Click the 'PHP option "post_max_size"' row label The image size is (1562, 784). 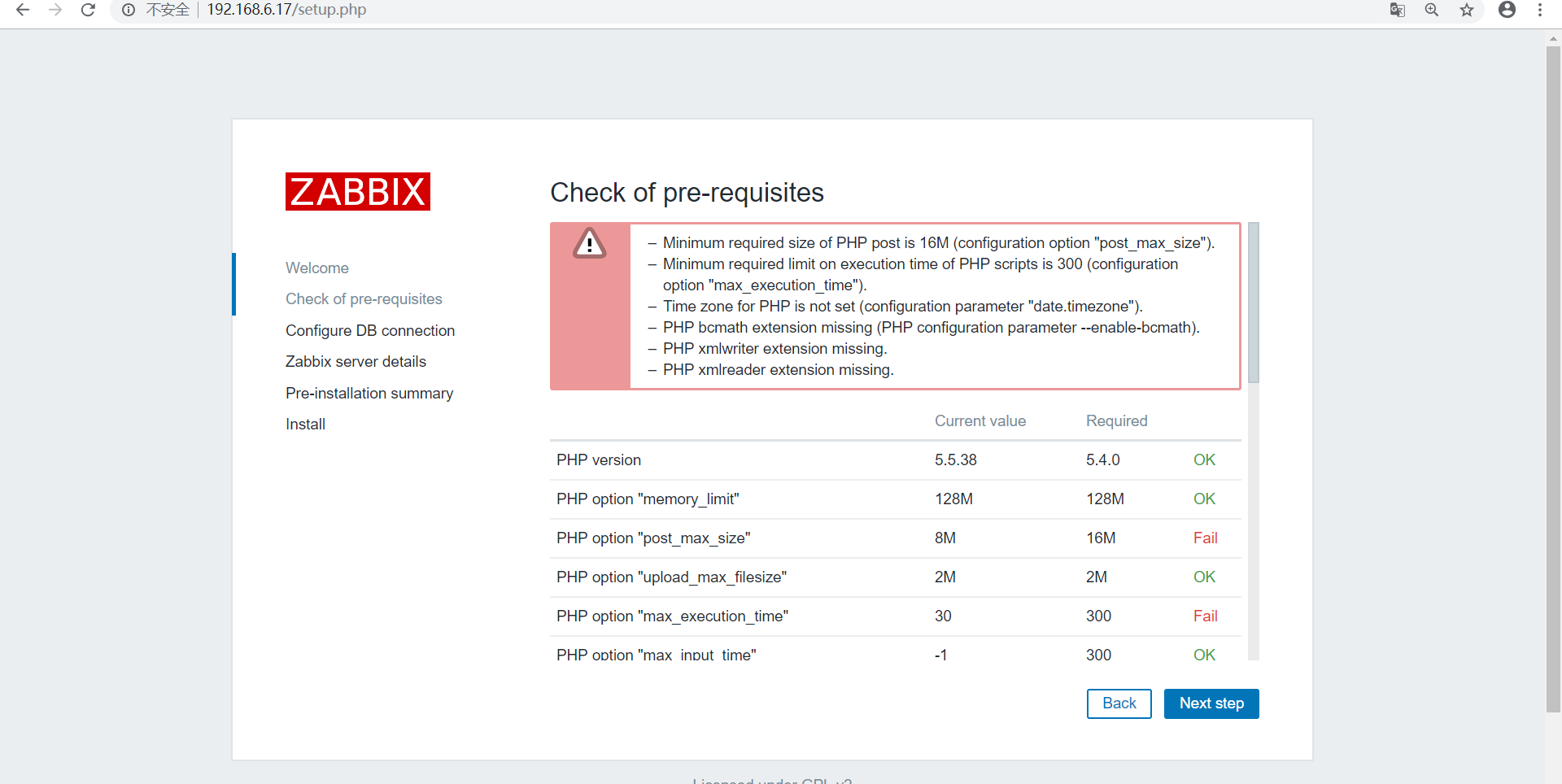tap(653, 538)
